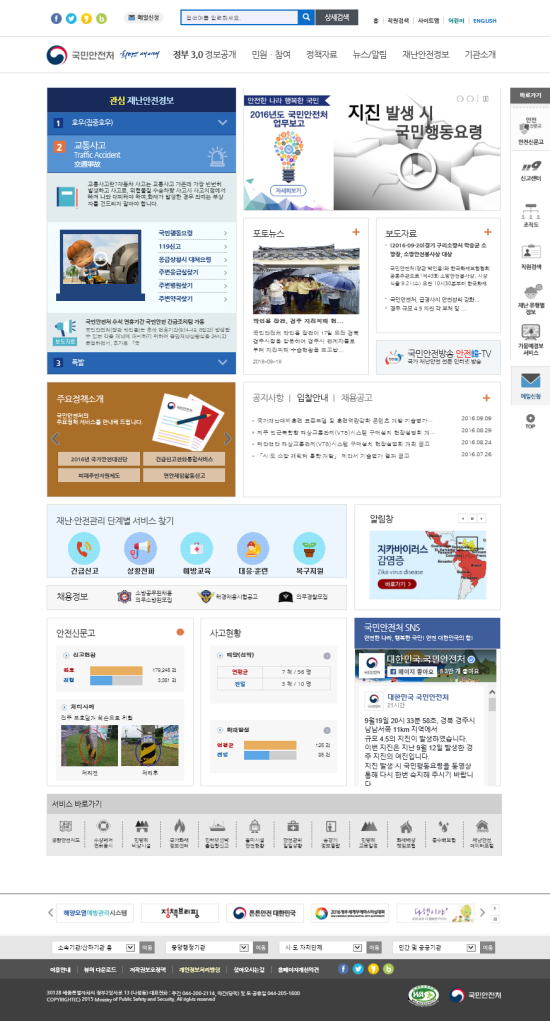Open the 시·도 자치단체 dropdown
Screen dimensions: 550x1021
[x=321, y=947]
